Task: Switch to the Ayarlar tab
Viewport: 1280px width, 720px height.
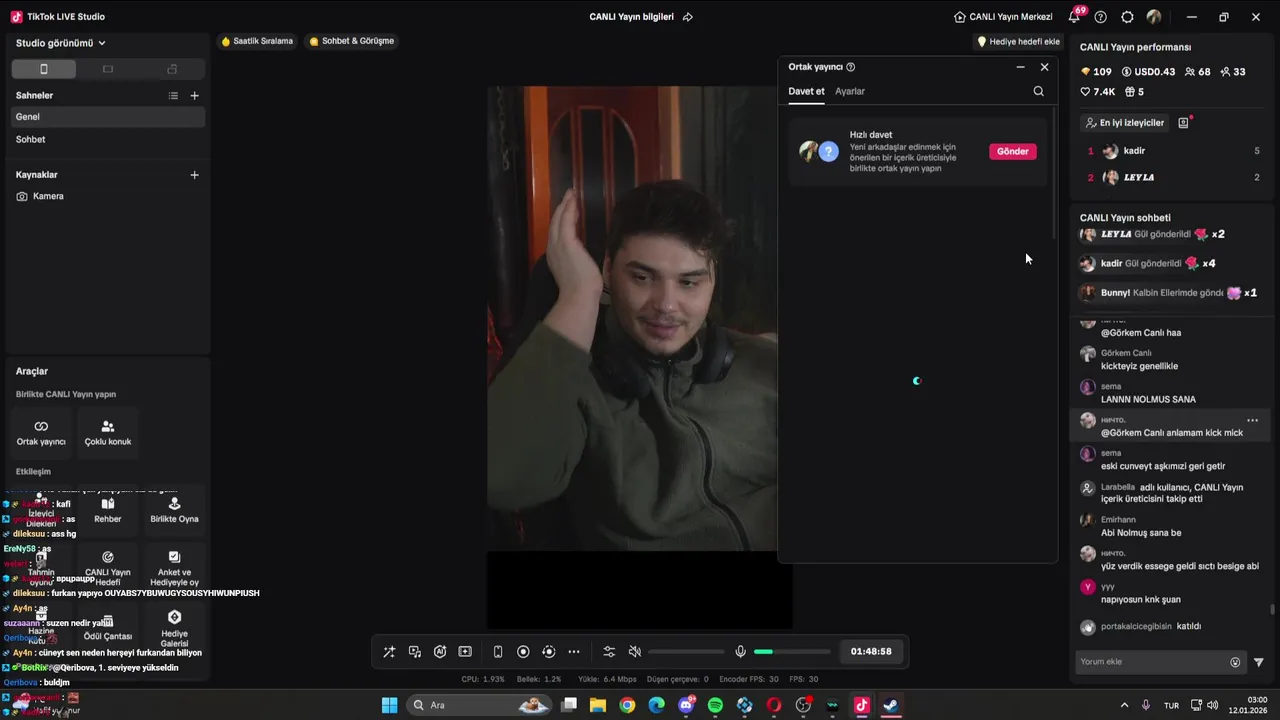Action: click(x=850, y=92)
